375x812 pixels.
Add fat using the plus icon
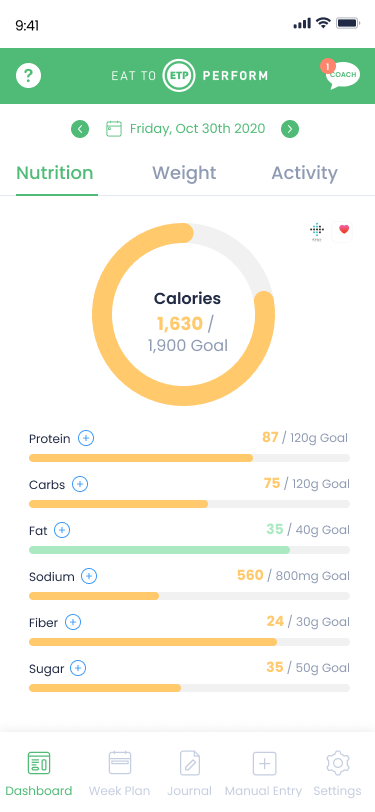click(x=62, y=530)
